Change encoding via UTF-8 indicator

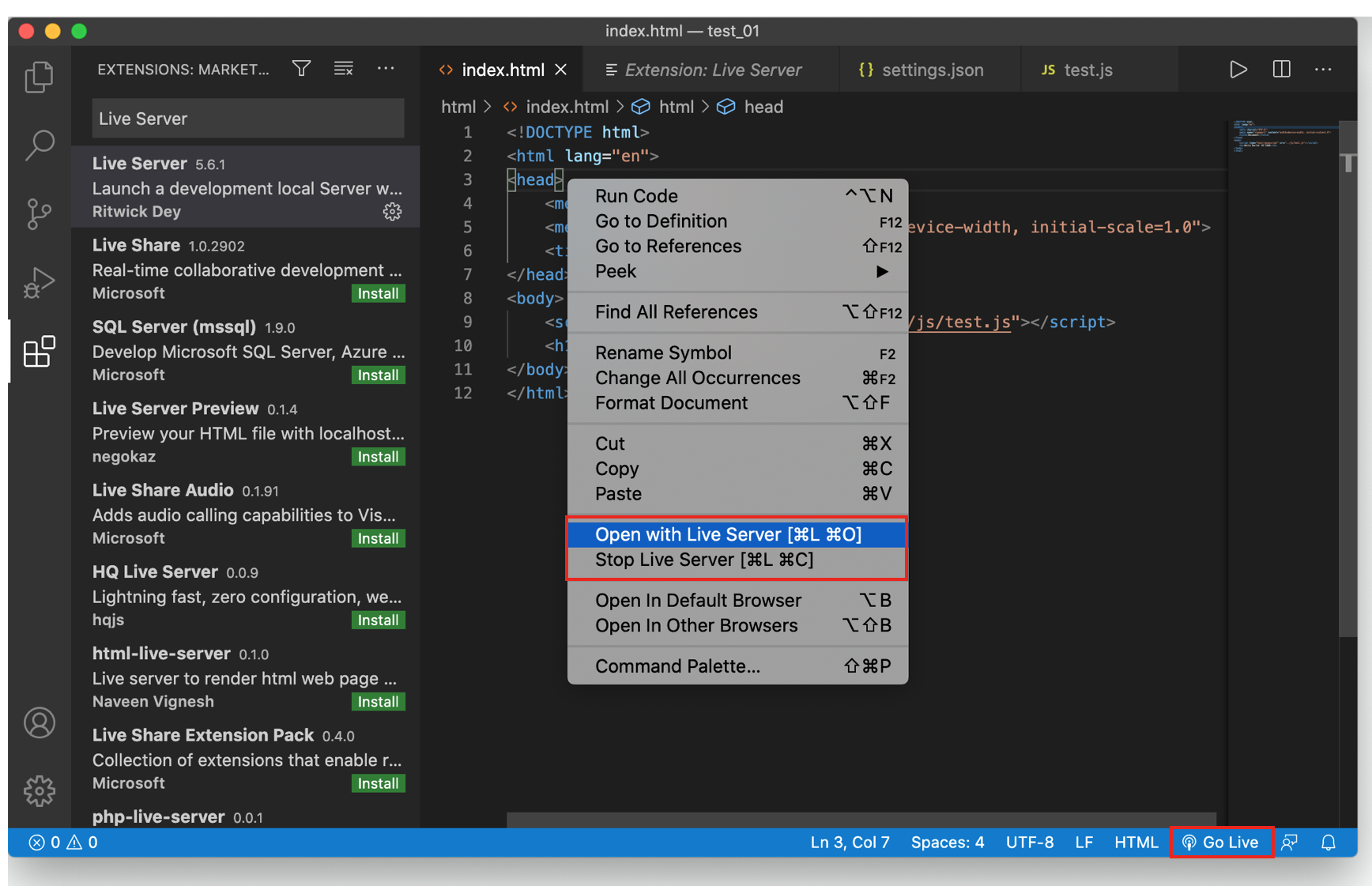tap(1029, 843)
